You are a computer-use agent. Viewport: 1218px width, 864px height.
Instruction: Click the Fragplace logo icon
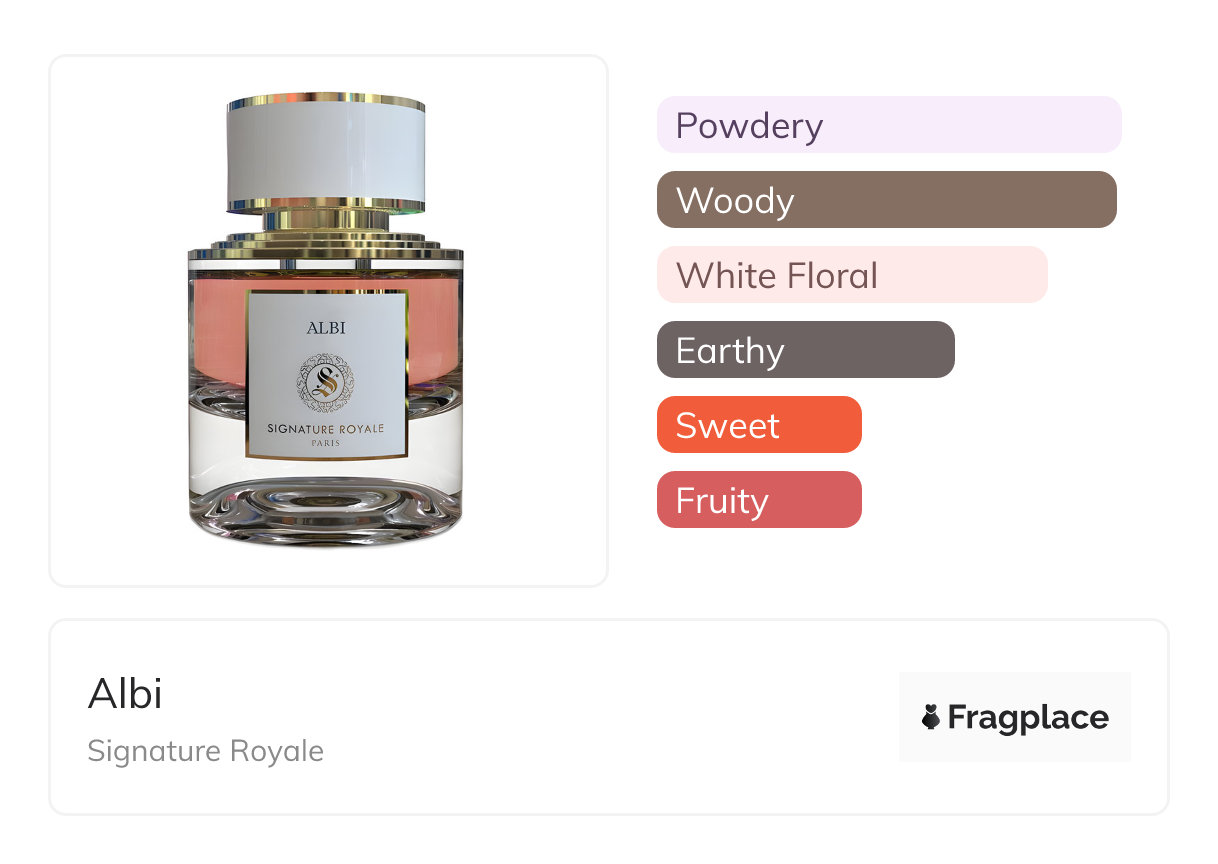(931, 717)
